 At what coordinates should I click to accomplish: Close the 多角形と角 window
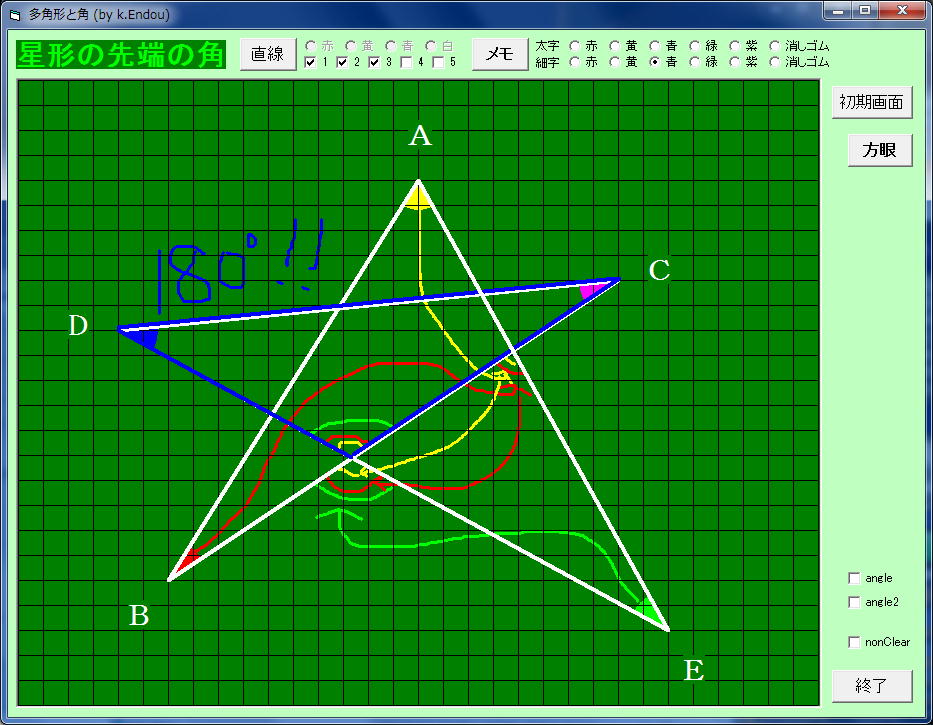click(903, 10)
